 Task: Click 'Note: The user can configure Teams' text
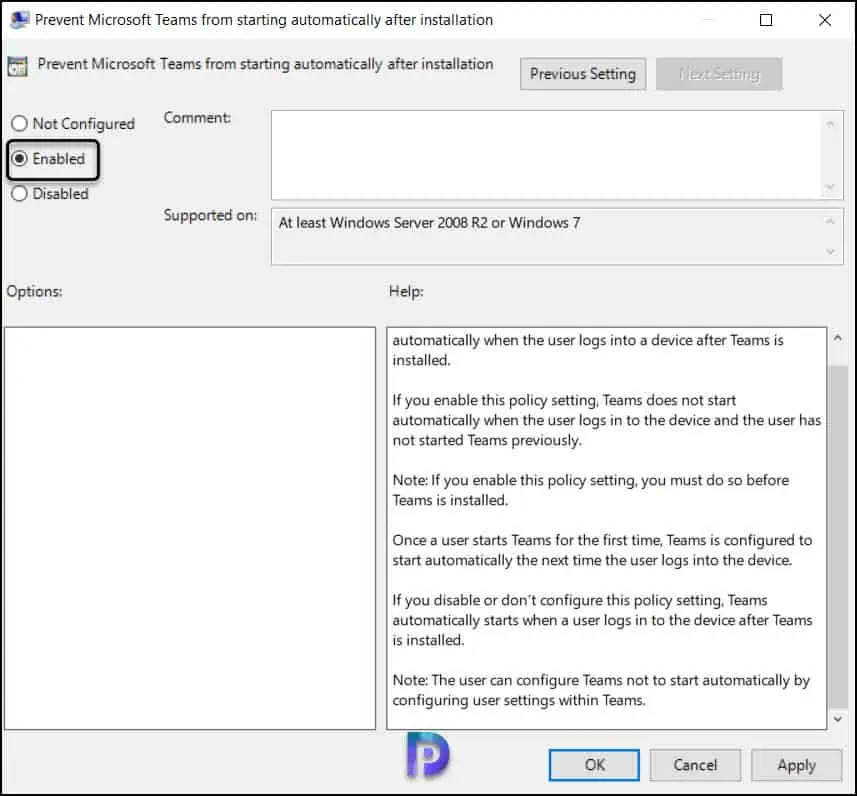(x=601, y=690)
